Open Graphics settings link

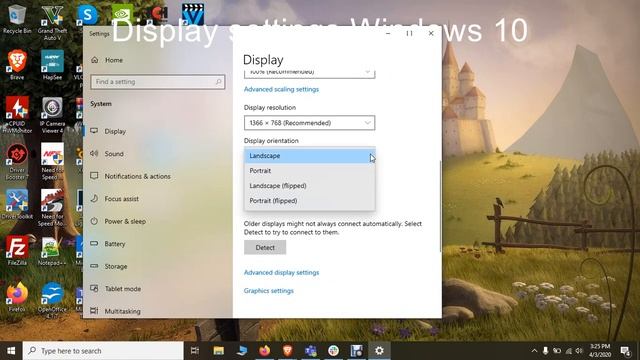[x=269, y=291]
